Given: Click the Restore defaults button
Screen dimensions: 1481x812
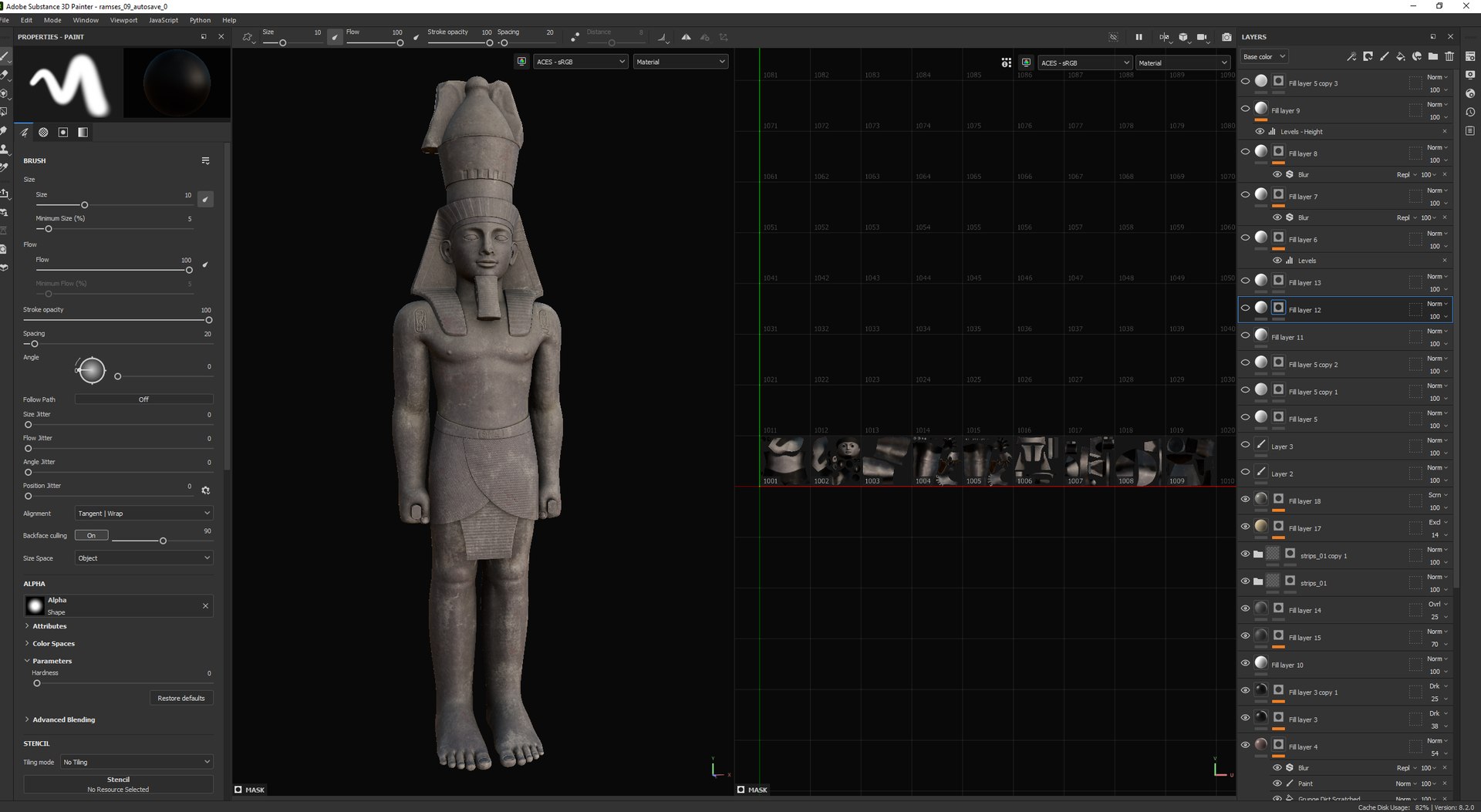Looking at the screenshot, I should (x=181, y=699).
